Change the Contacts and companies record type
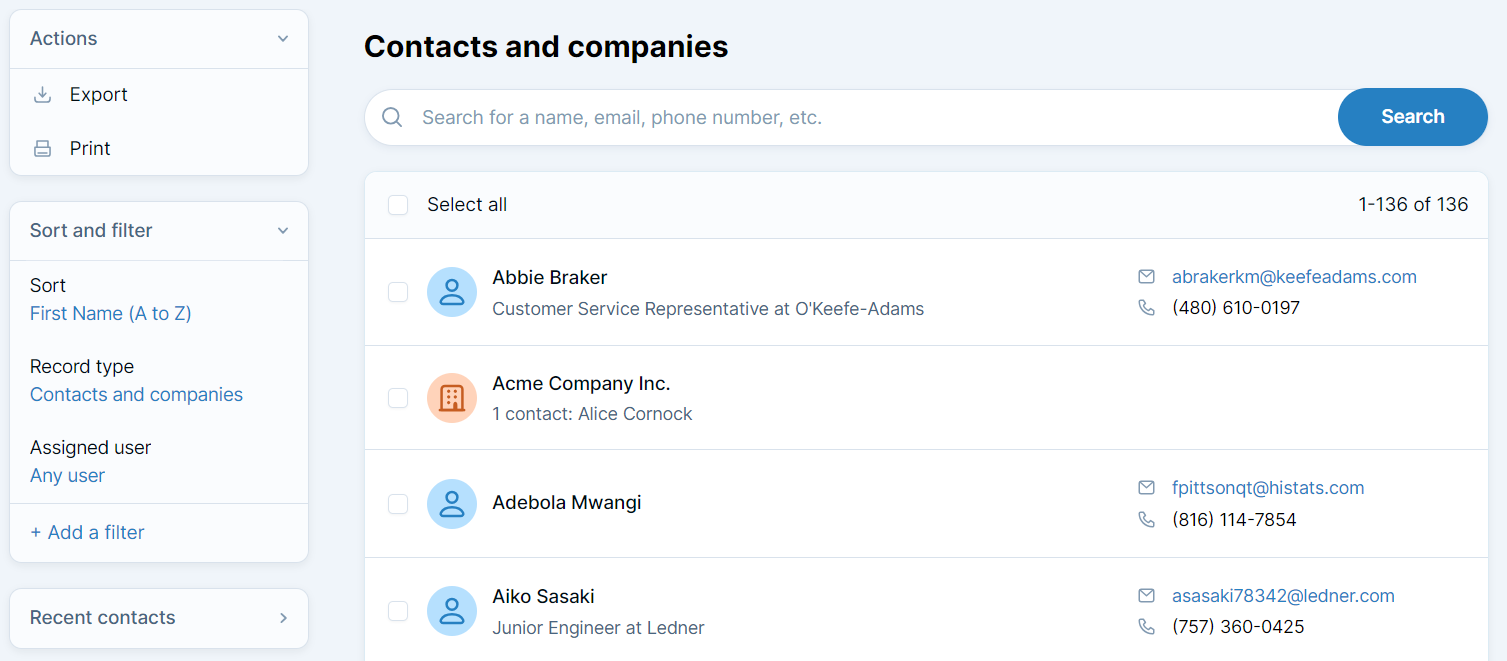Image resolution: width=1507 pixels, height=661 pixels. pos(136,395)
